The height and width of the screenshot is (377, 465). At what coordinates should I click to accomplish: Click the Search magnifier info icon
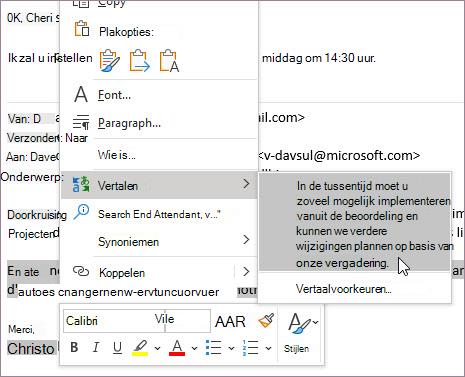[81, 212]
